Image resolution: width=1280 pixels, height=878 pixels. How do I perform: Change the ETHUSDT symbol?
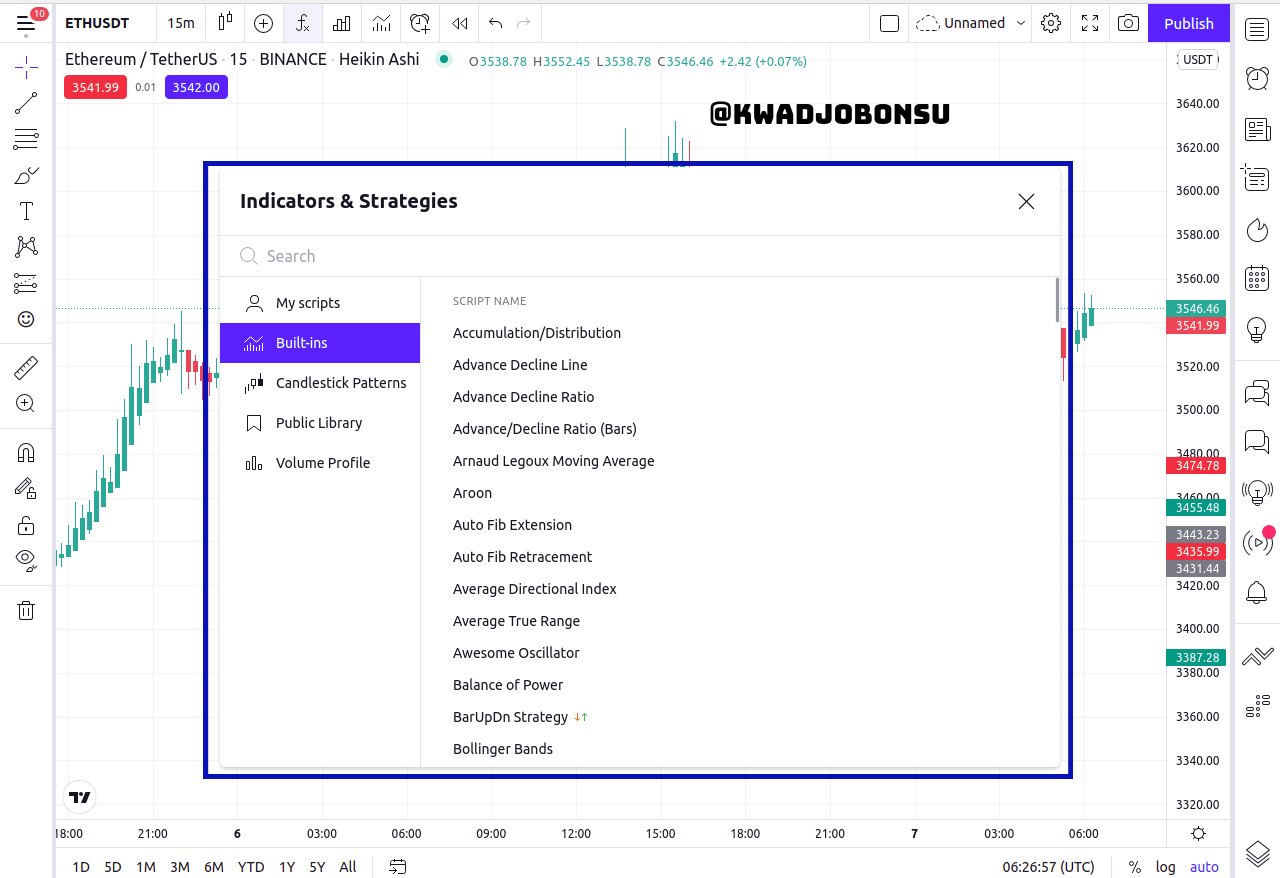pyautogui.click(x=97, y=22)
